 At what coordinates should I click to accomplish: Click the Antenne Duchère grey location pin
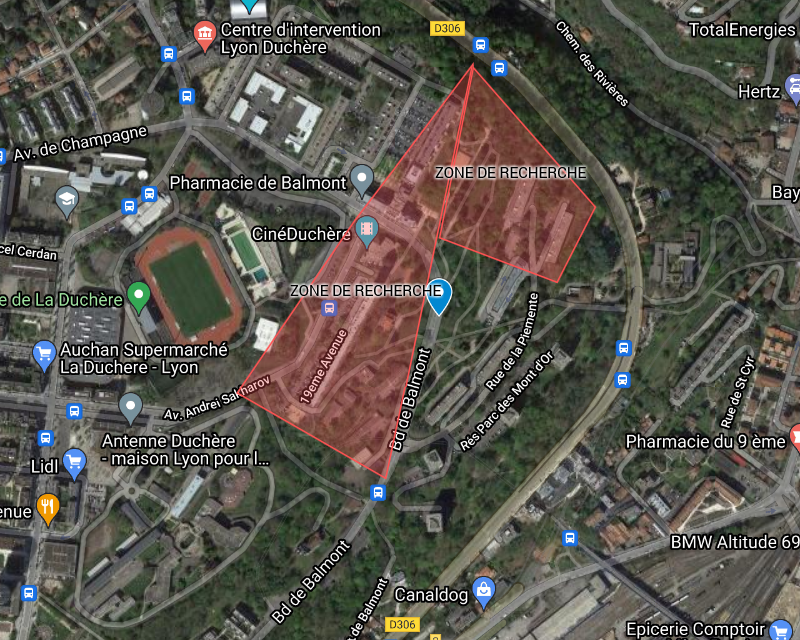pos(131,408)
